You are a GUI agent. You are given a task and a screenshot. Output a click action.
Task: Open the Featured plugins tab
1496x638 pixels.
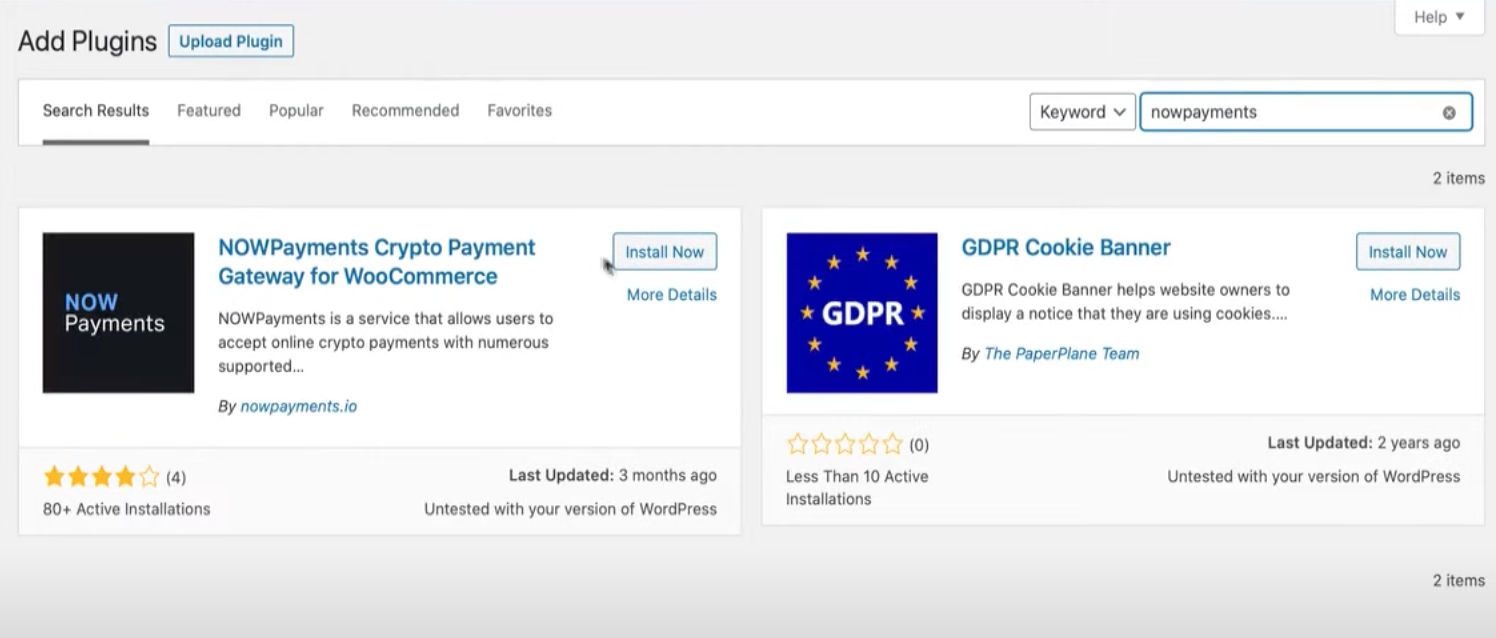209,111
